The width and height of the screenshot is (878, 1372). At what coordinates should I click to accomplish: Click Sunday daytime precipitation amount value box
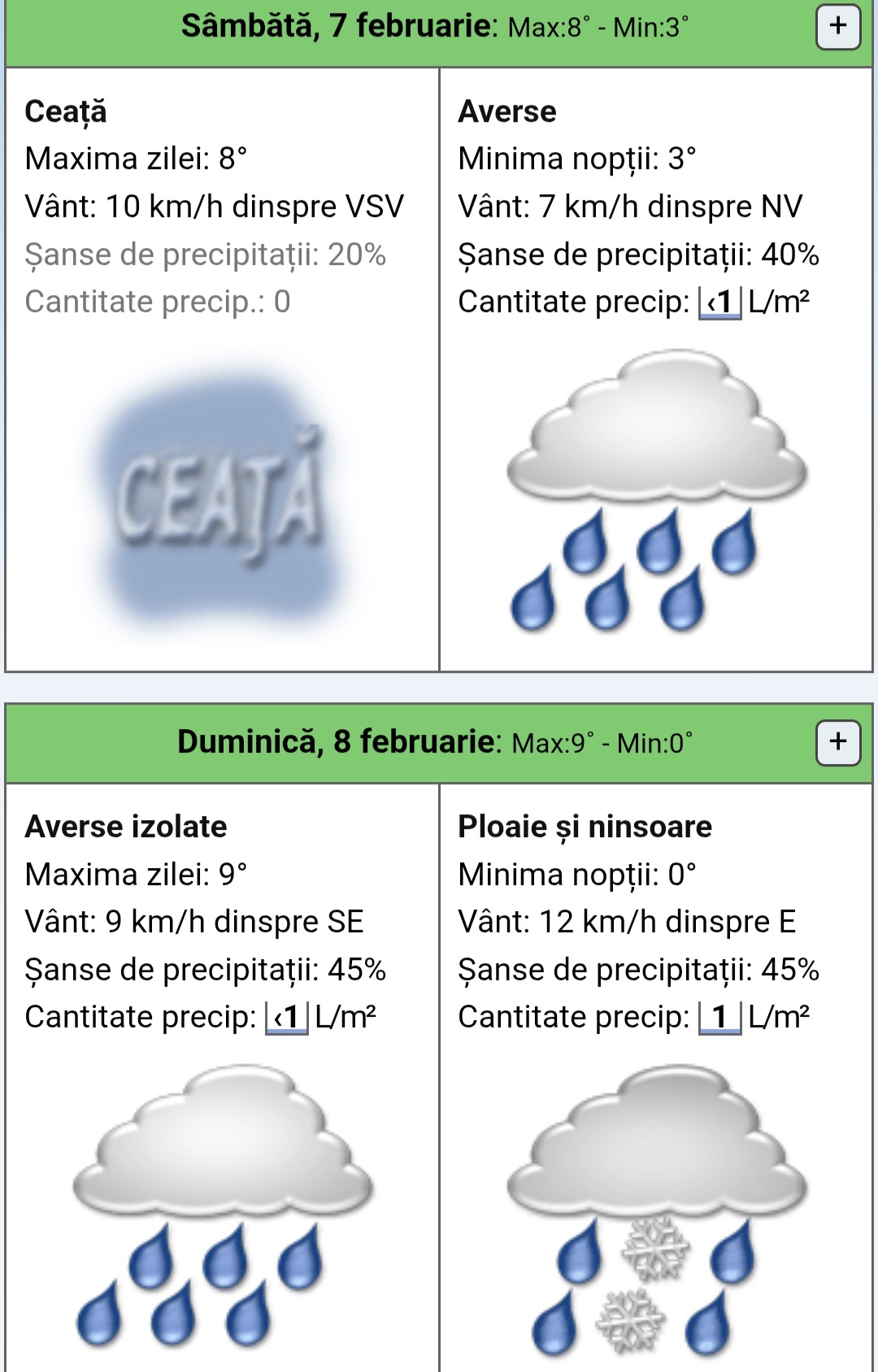[287, 1018]
